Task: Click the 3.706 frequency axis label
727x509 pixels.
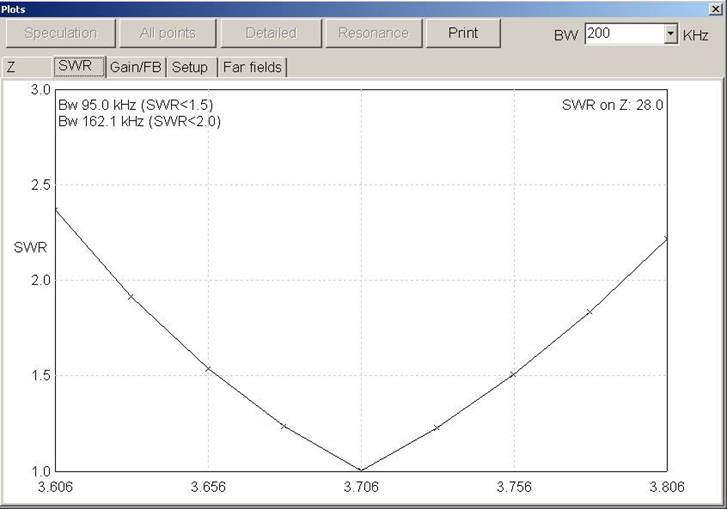Action: pyautogui.click(x=361, y=487)
